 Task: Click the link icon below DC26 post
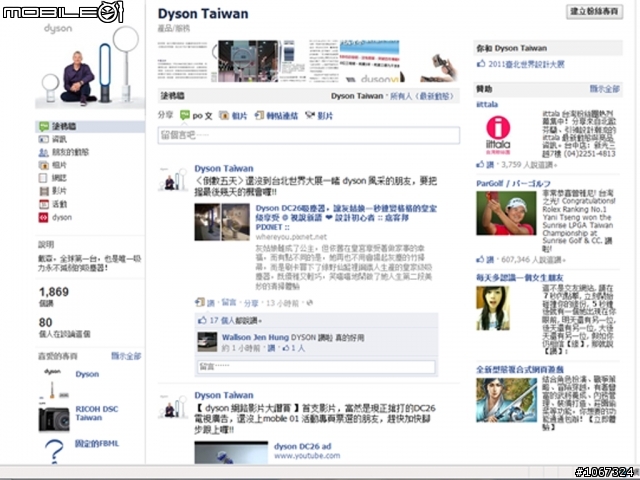pyautogui.click(x=199, y=302)
